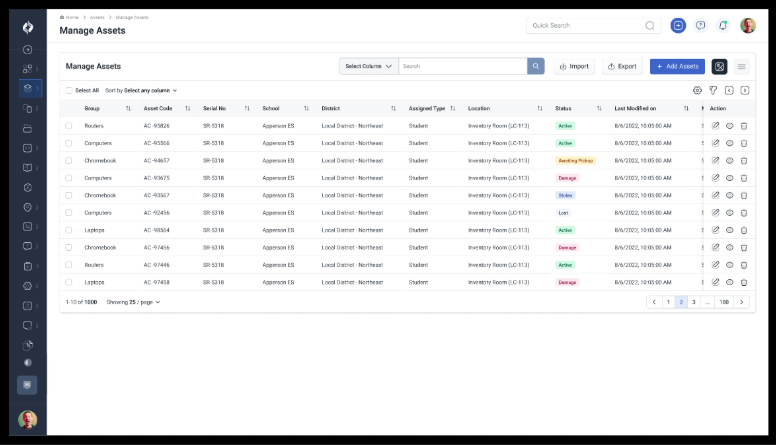Image resolution: width=776 pixels, height=445 pixels.
Task: Delete asset AC-97458 using trash icon
Action: (744, 282)
